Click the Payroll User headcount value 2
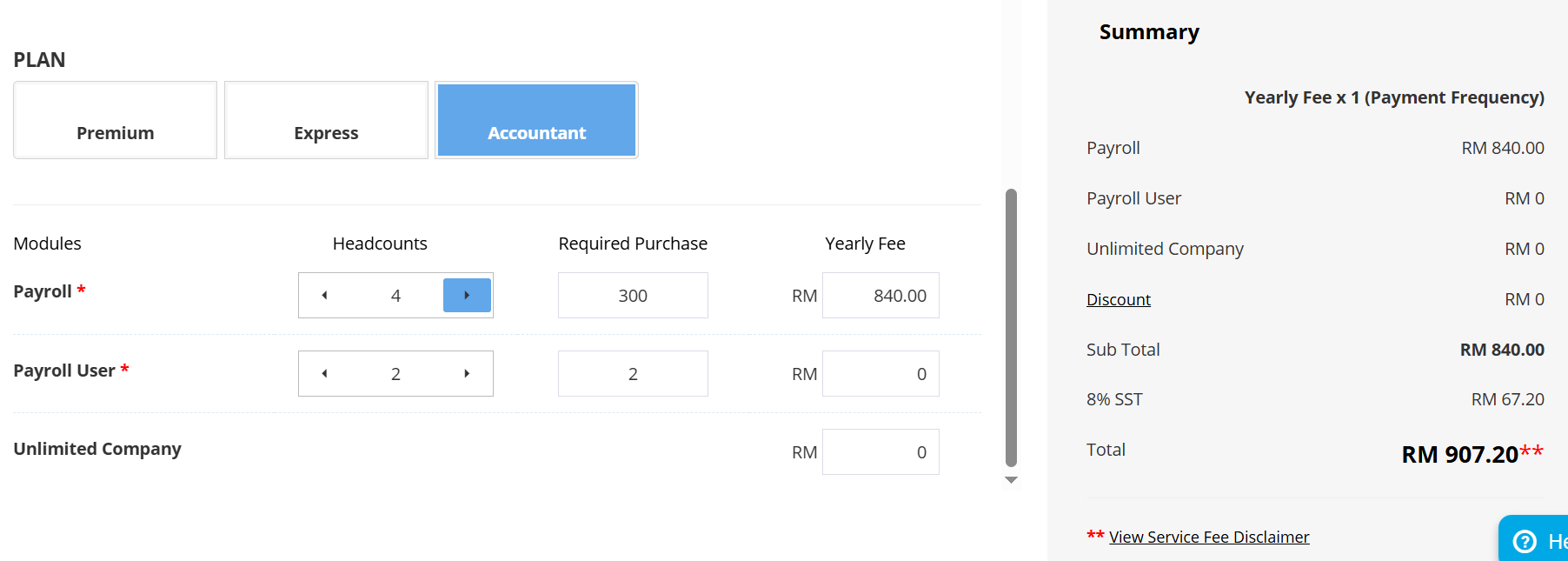 tap(395, 374)
